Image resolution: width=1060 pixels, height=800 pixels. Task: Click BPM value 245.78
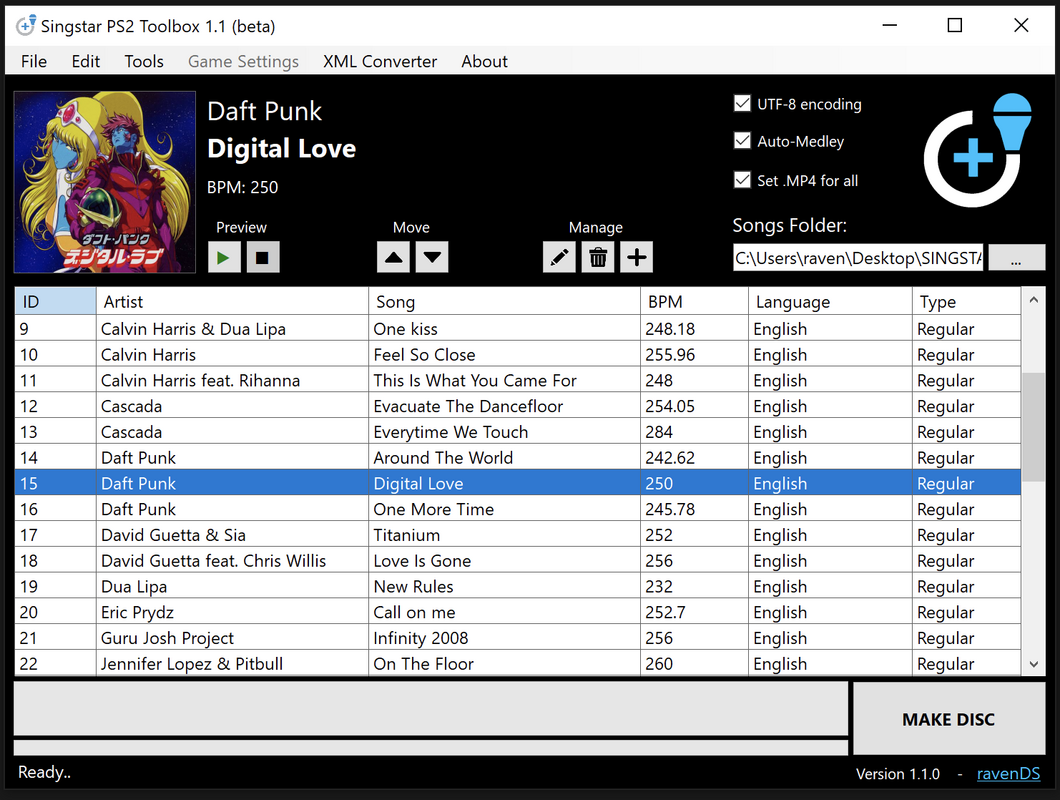670,509
